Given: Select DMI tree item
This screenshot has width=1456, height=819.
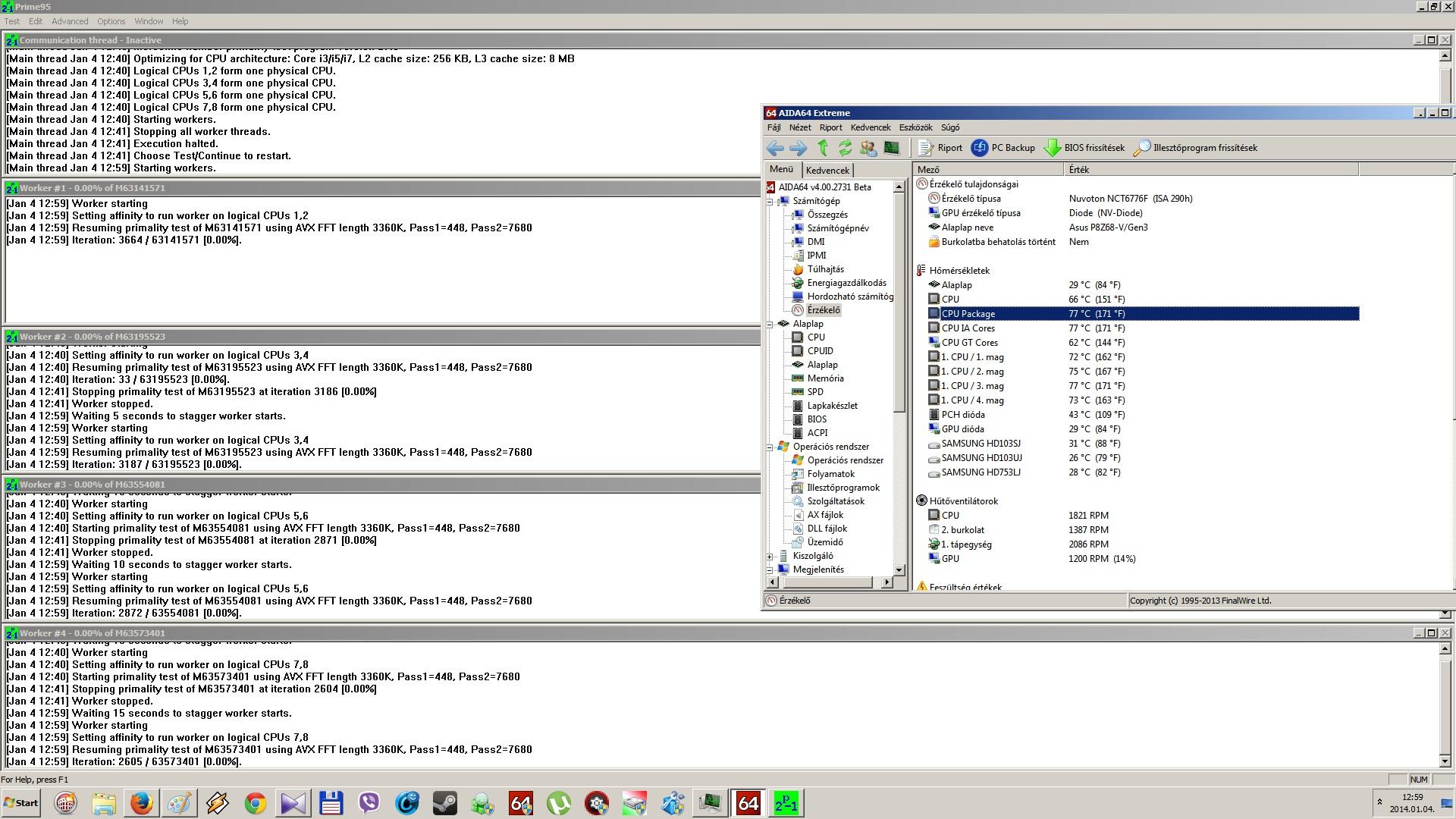Looking at the screenshot, I should [x=815, y=242].
